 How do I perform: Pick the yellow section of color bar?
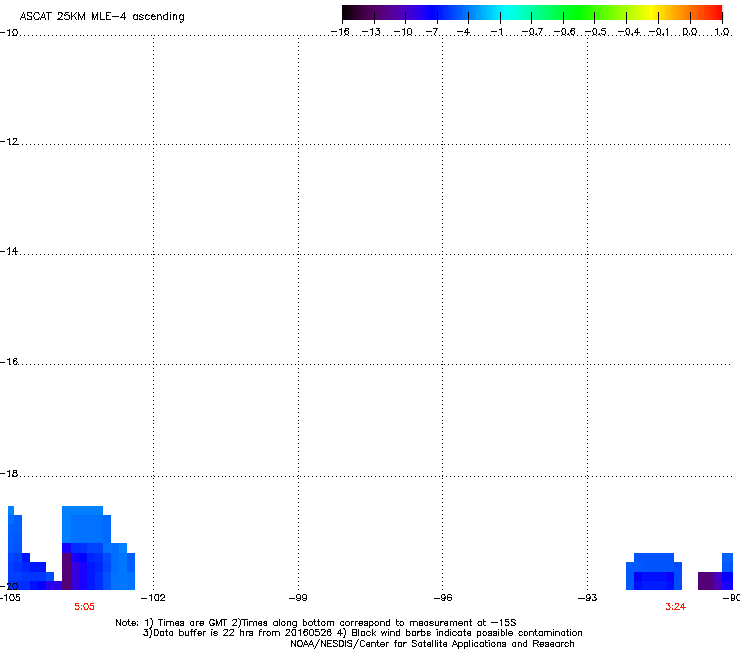pyautogui.click(x=651, y=12)
